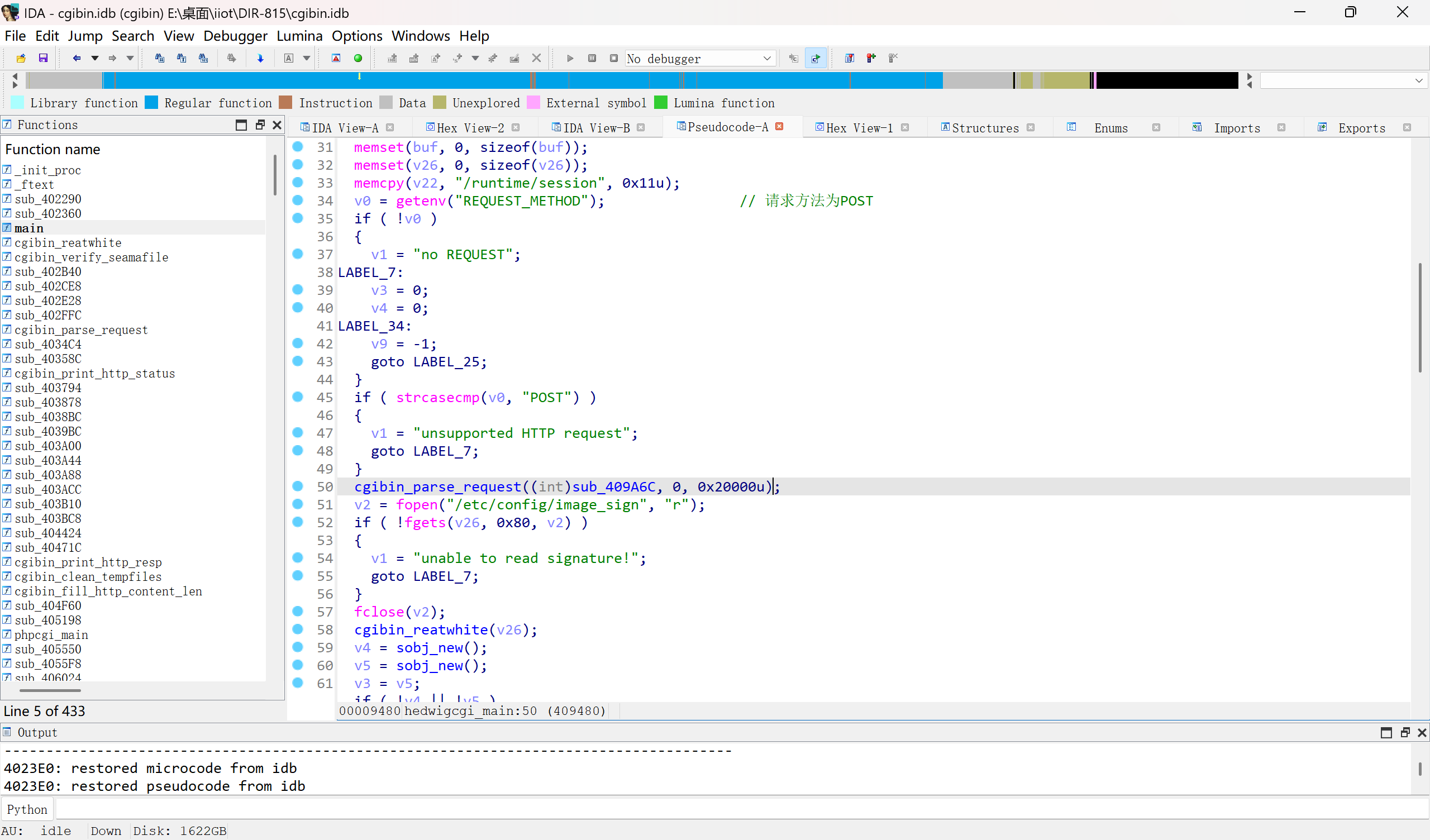The width and height of the screenshot is (1430, 840).
Task: Click navigation band right-side upper arrow
Action: click(1249, 76)
